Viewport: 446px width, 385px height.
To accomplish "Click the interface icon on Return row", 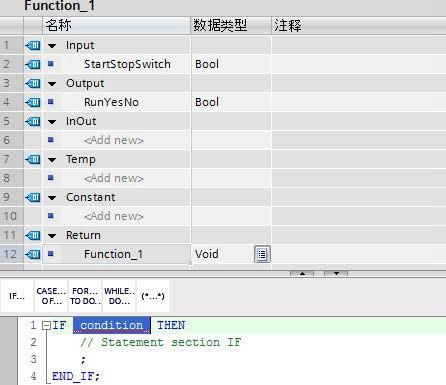I will pyautogui.click(x=33, y=235).
